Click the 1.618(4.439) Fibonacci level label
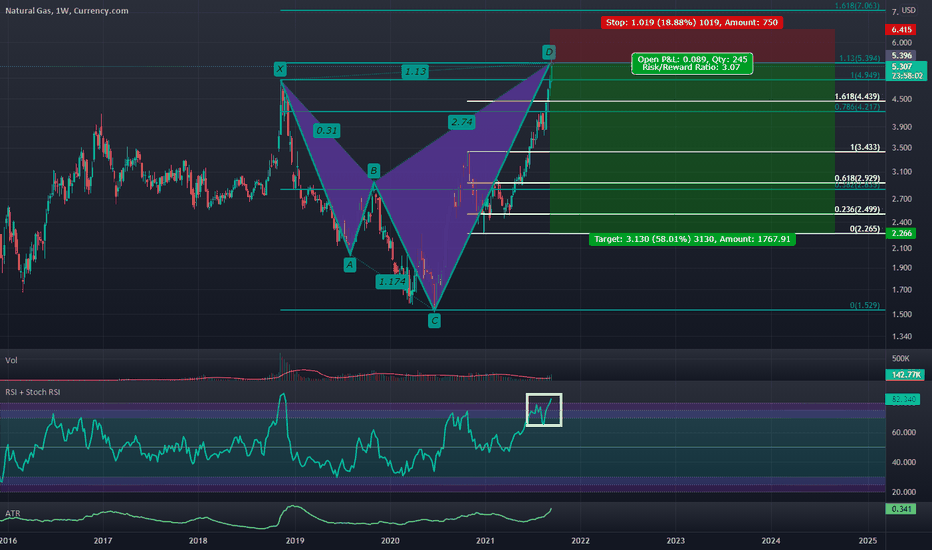The image size is (932, 550). pos(857,97)
